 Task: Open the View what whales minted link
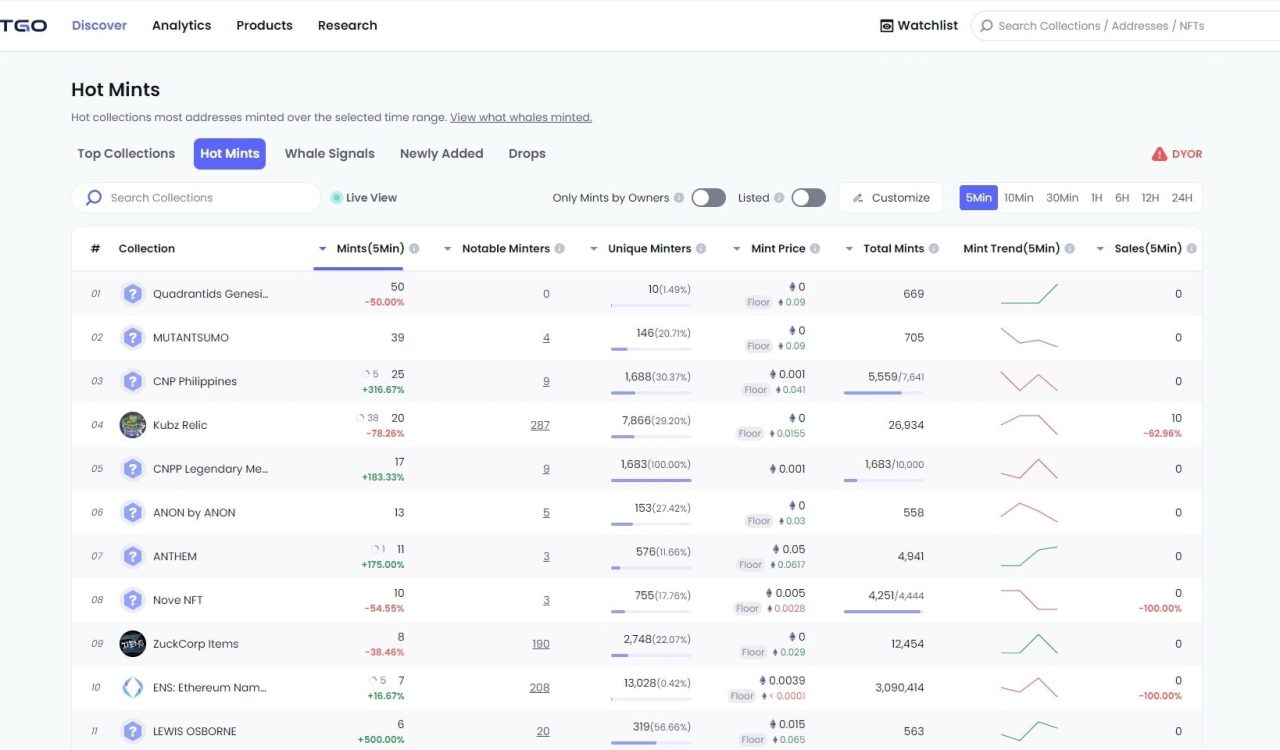(x=521, y=118)
